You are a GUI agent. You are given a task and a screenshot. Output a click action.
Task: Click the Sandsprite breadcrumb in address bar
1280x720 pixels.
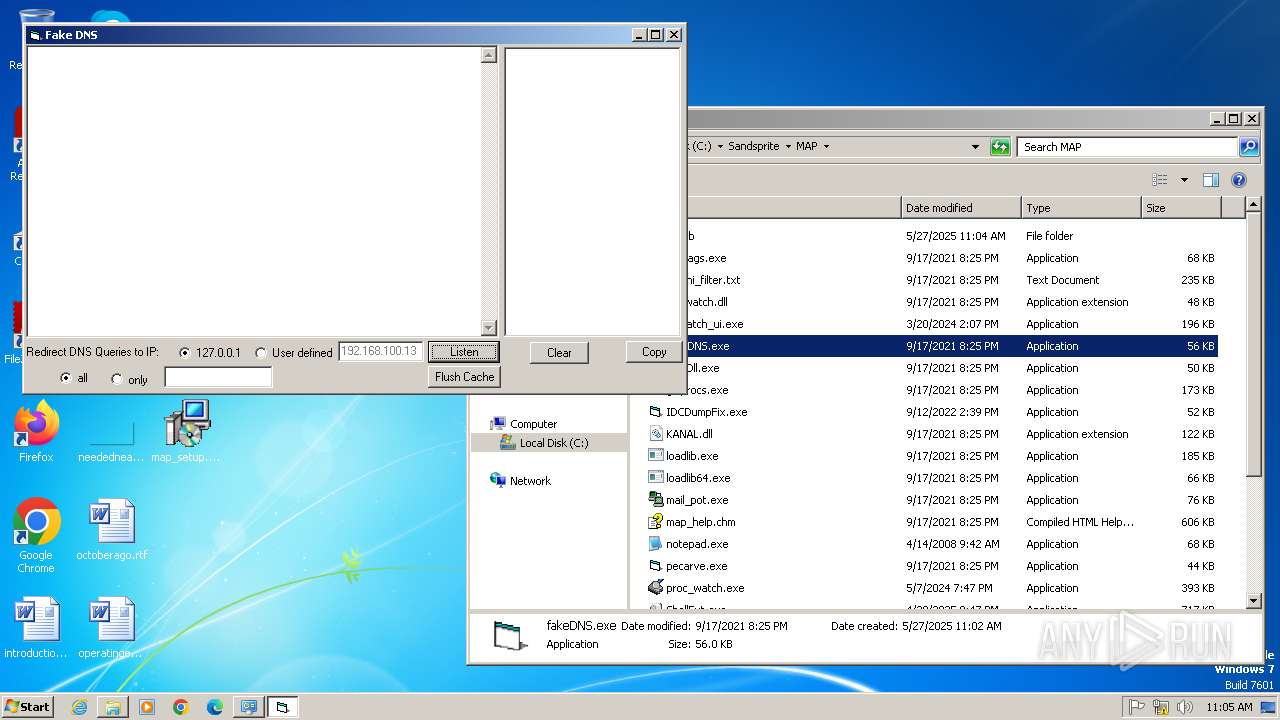click(x=754, y=146)
